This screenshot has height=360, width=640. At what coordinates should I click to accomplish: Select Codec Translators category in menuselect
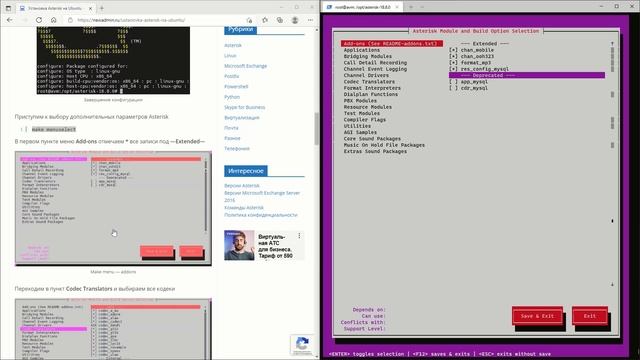click(369, 82)
